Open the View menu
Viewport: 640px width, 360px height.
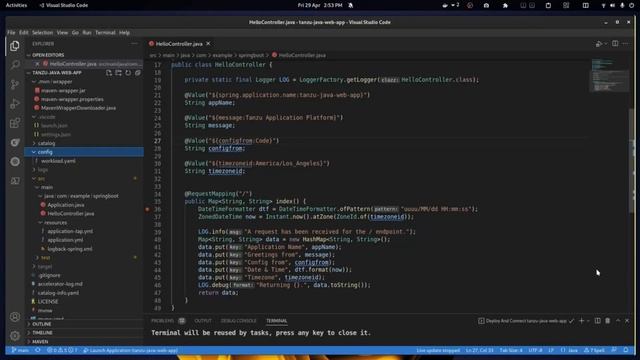62,33
